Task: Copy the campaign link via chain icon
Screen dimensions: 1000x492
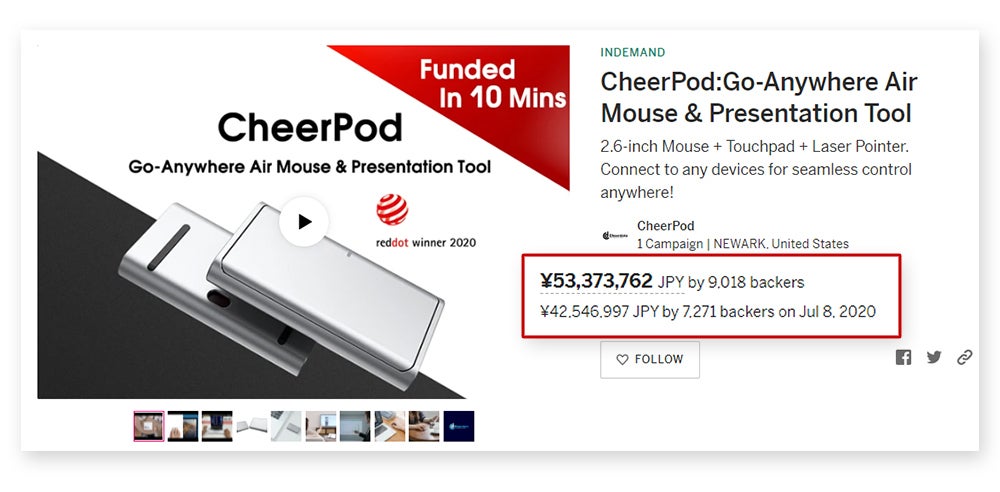Action: tap(964, 357)
